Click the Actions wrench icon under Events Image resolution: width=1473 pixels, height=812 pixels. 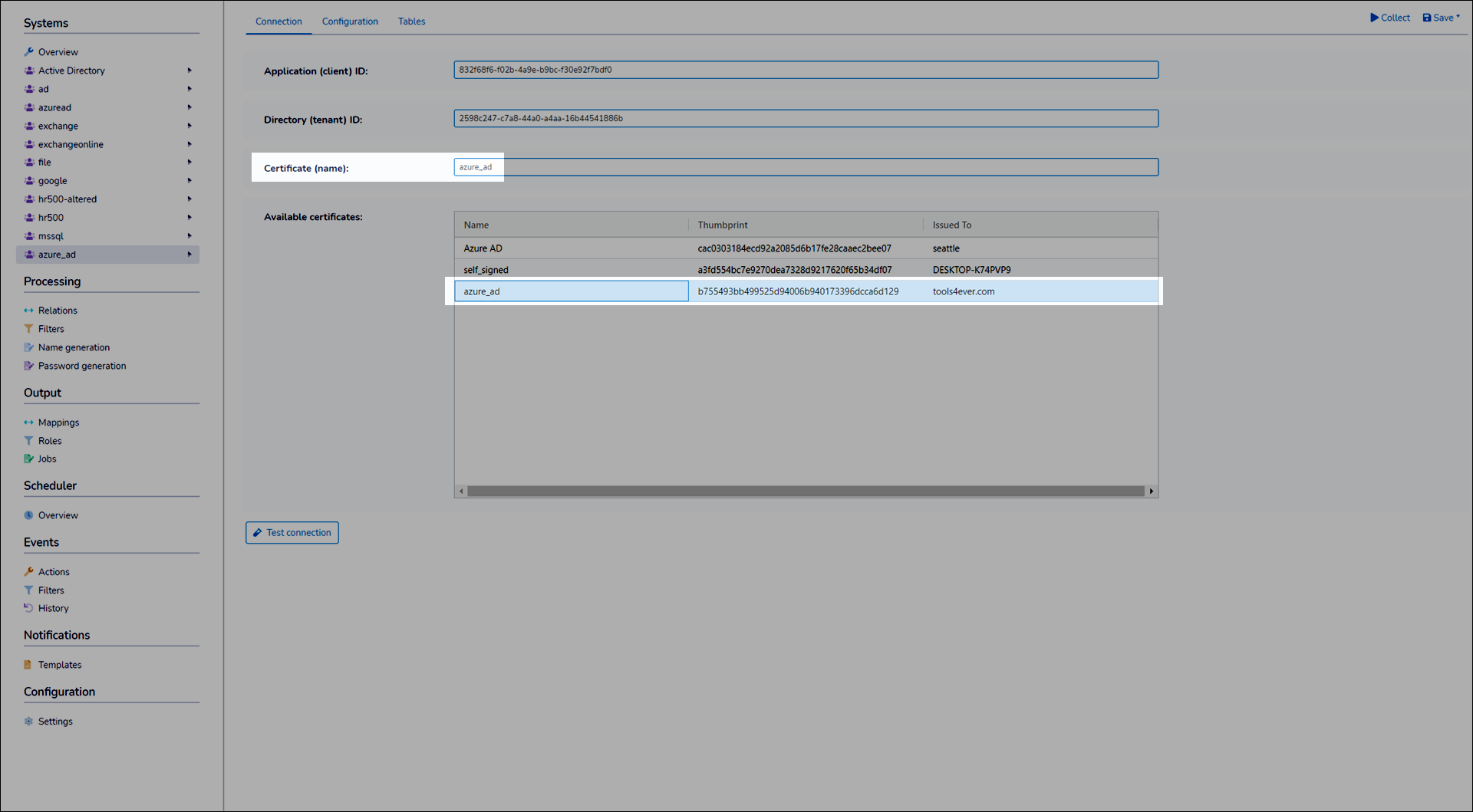pos(28,572)
